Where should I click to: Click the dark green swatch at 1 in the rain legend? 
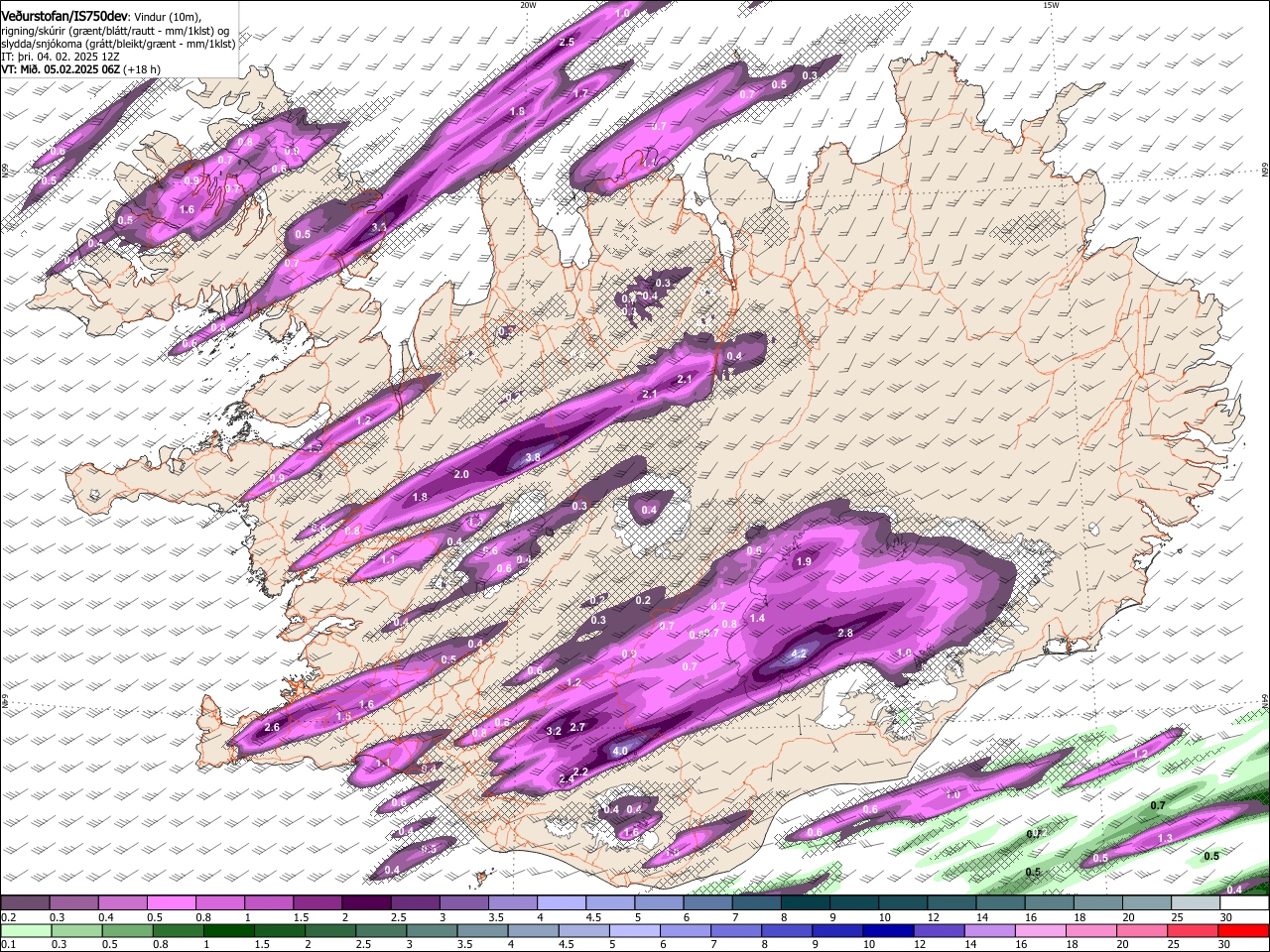[228, 931]
